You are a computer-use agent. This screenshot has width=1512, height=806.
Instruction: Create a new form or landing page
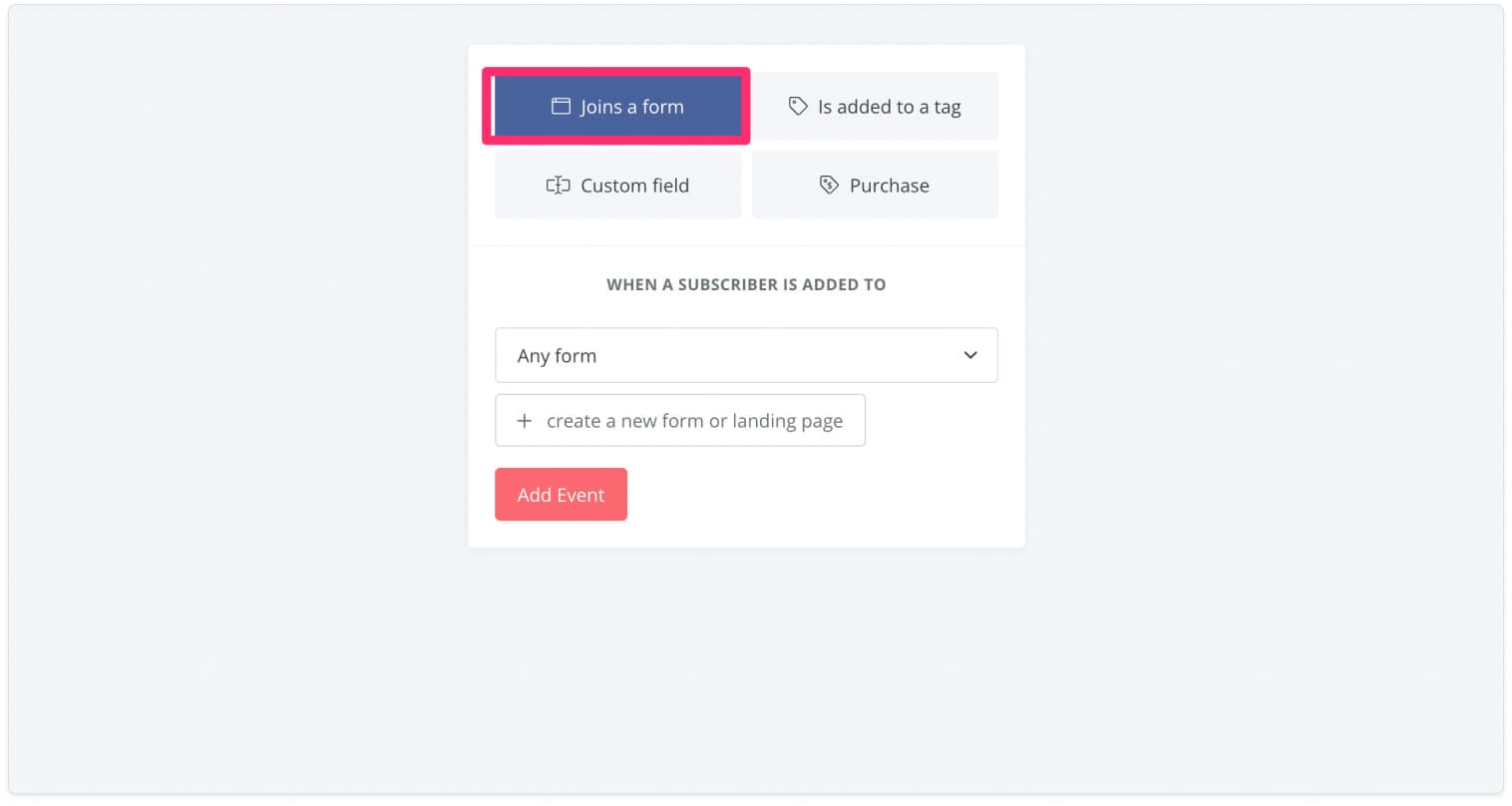tap(680, 421)
